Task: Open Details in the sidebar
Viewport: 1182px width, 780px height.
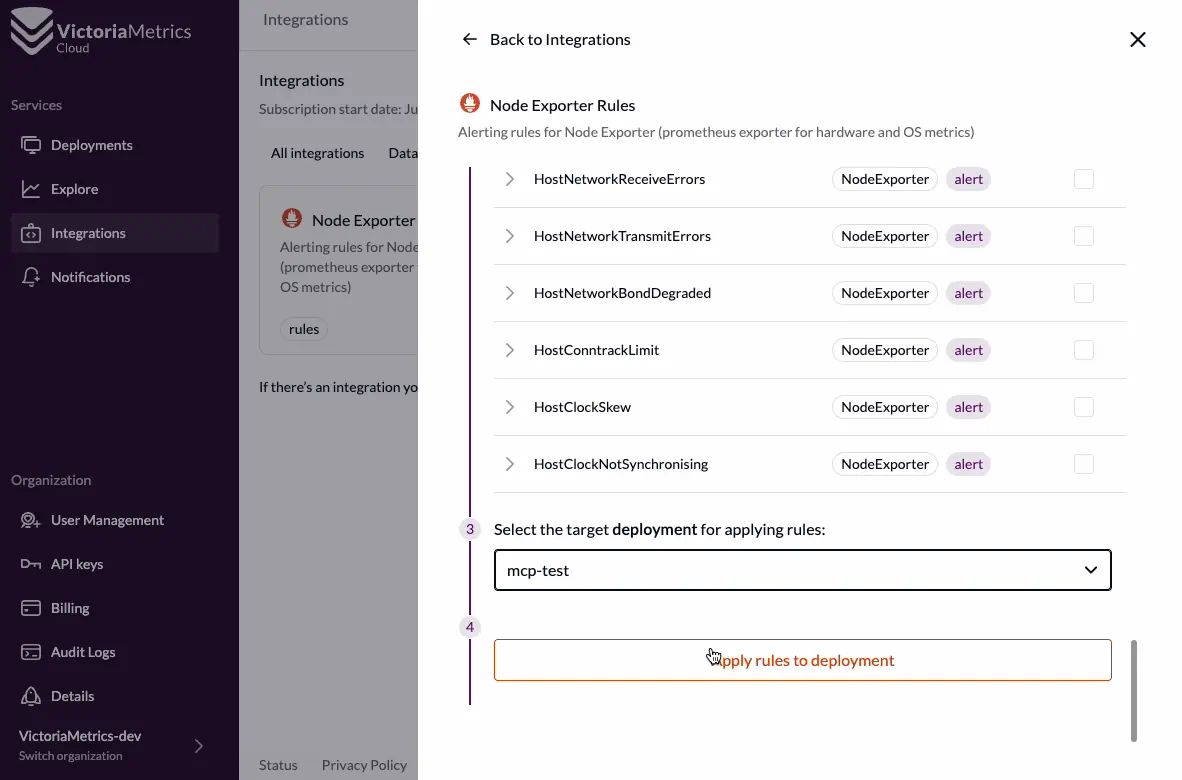Action: pos(115,696)
